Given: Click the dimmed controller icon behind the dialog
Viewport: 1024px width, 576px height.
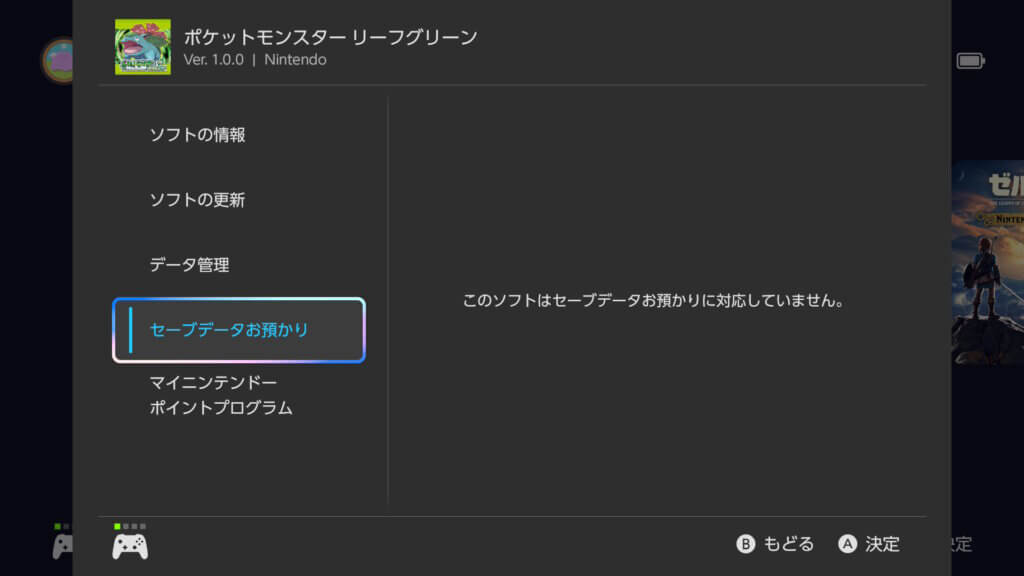Looking at the screenshot, I should click(x=62, y=546).
